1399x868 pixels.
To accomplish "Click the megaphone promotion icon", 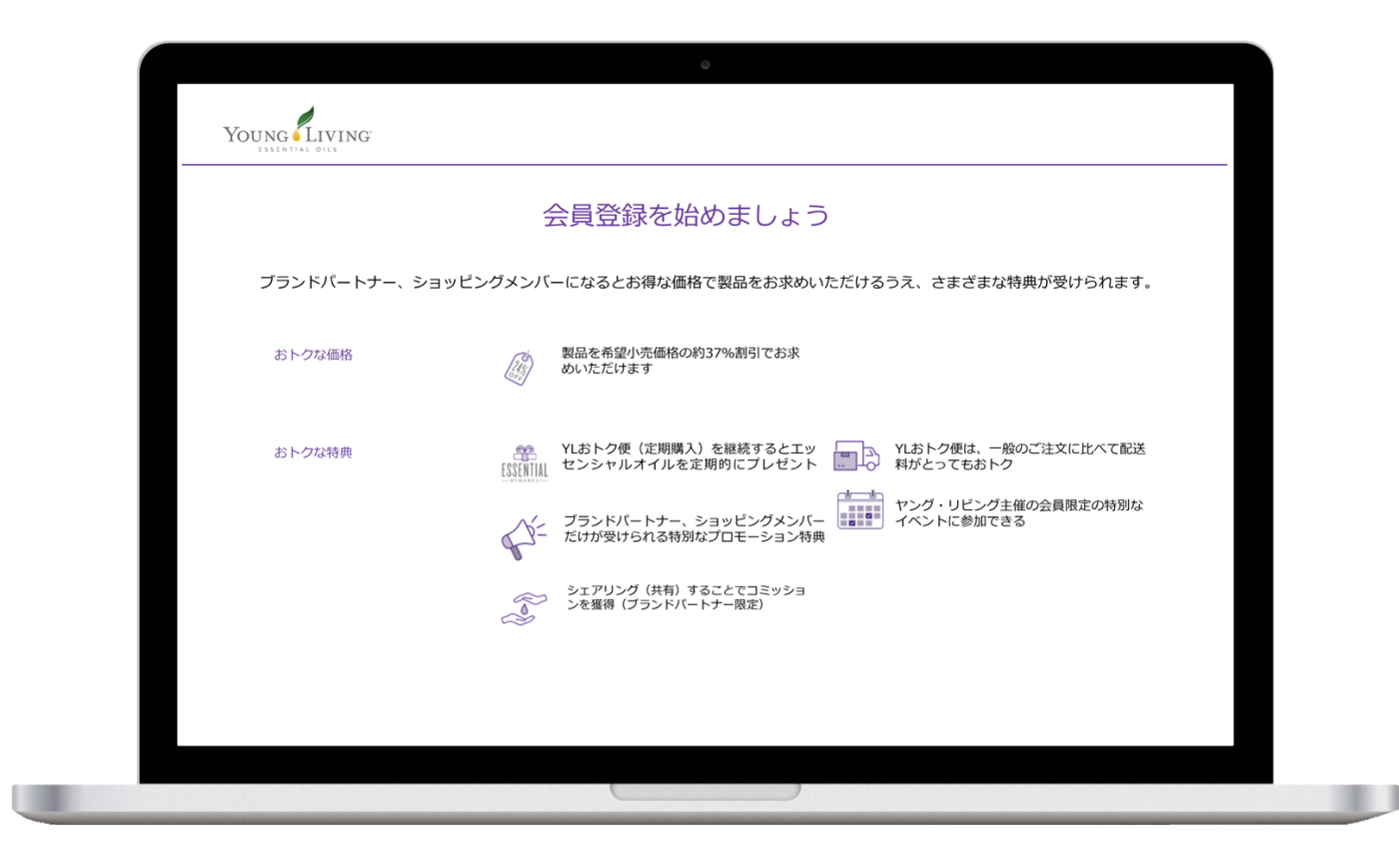I will pos(523,536).
